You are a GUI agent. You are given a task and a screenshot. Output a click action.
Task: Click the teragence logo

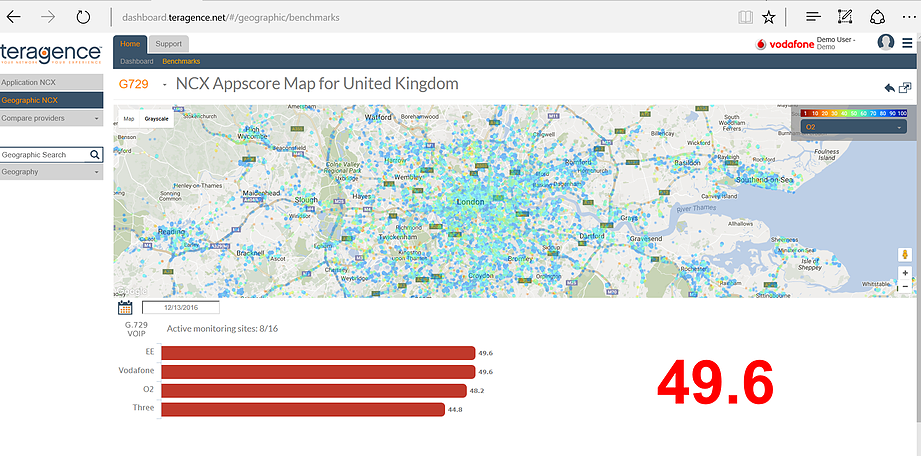tap(51, 53)
